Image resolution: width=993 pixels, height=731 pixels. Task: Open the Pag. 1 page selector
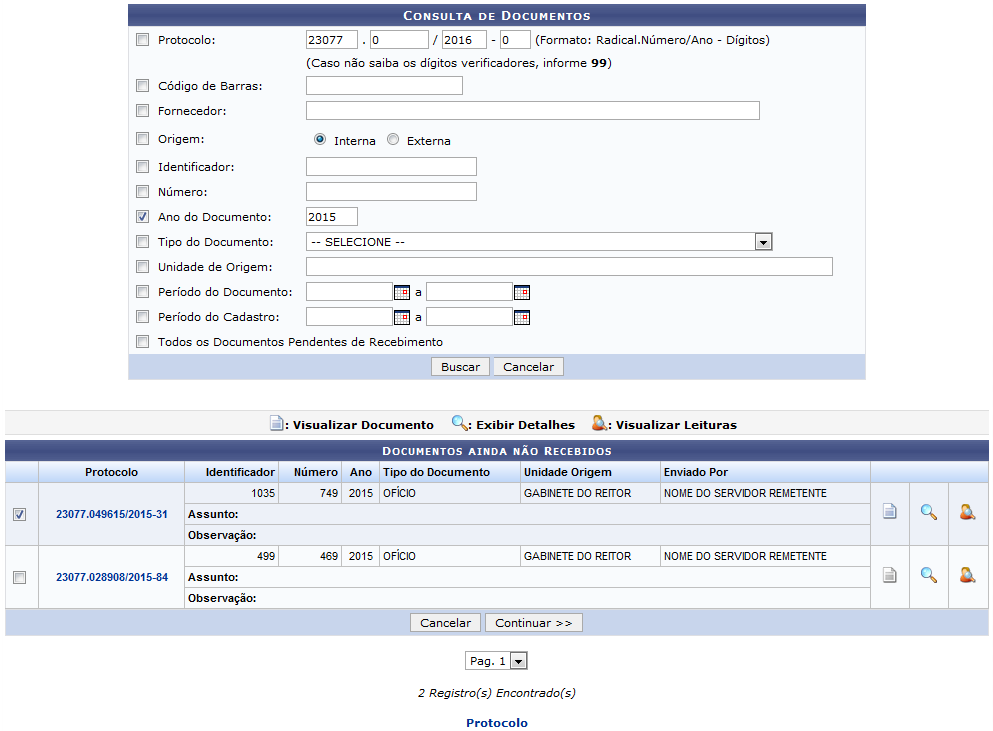(x=496, y=661)
